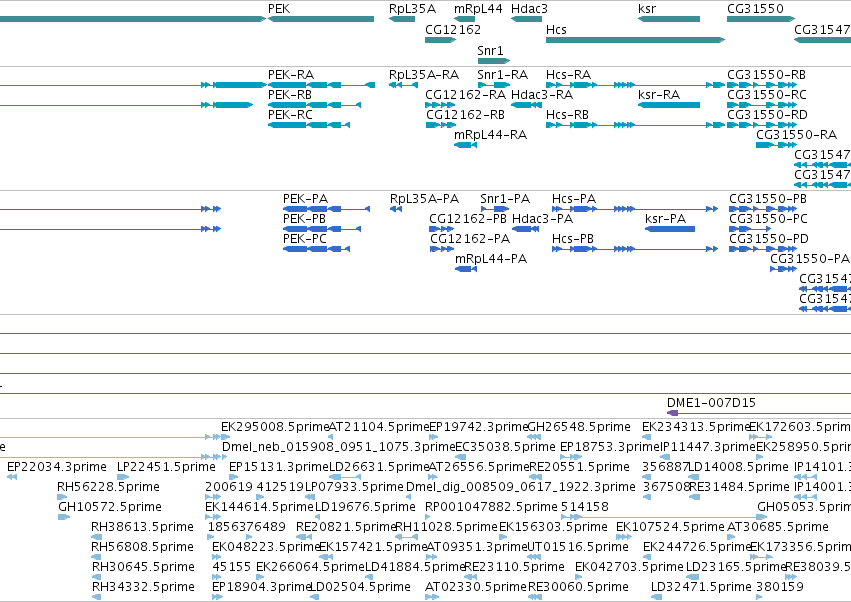Select the Hcs-RA transcript label
This screenshot has width=851, height=602.
(568, 74)
